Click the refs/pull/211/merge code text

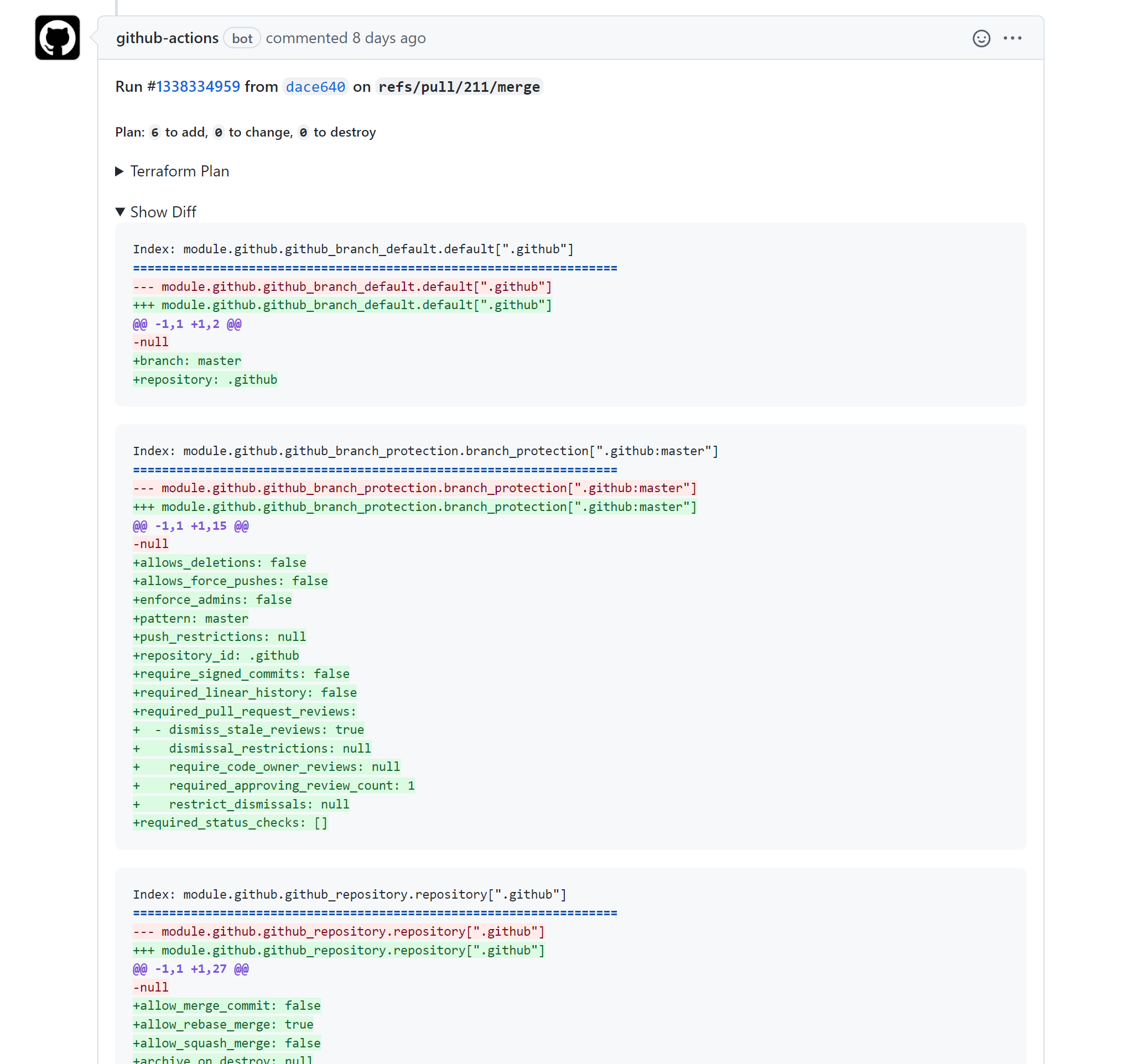[x=459, y=87]
